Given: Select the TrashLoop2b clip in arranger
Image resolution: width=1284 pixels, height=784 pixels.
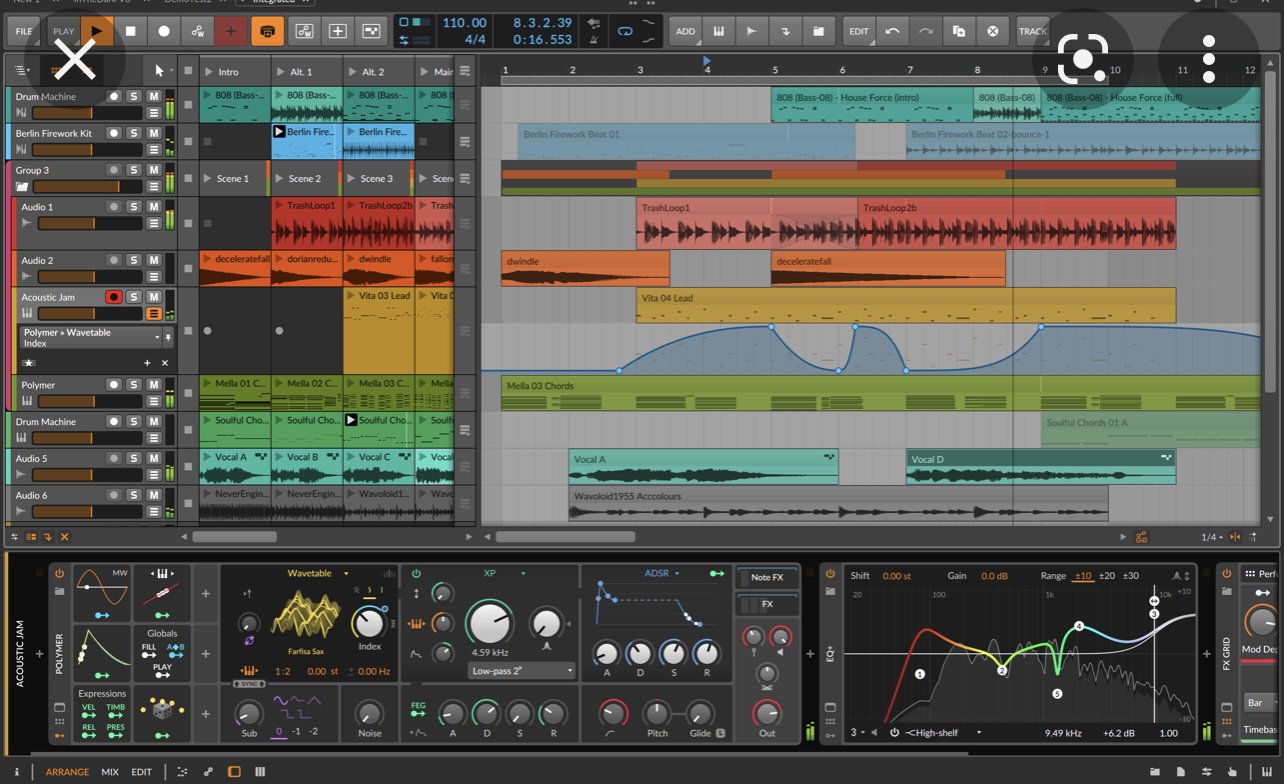Looking at the screenshot, I should [1016, 223].
